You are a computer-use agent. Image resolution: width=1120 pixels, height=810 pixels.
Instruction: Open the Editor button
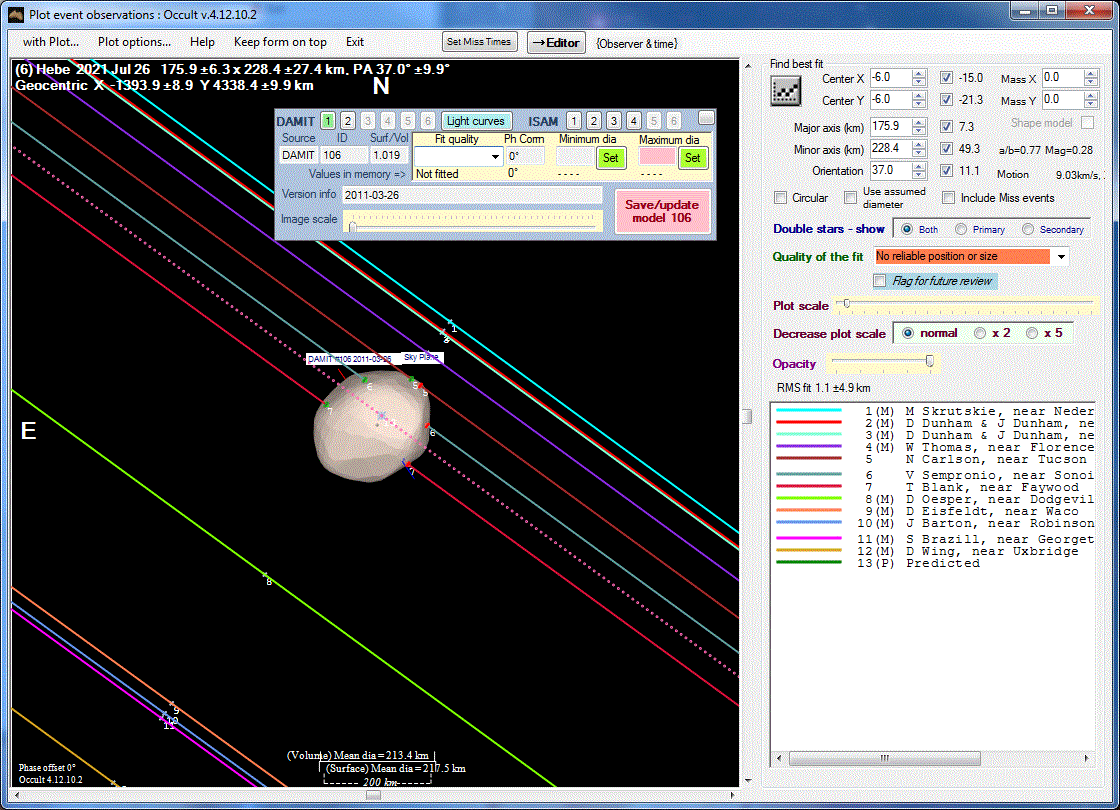tap(556, 43)
